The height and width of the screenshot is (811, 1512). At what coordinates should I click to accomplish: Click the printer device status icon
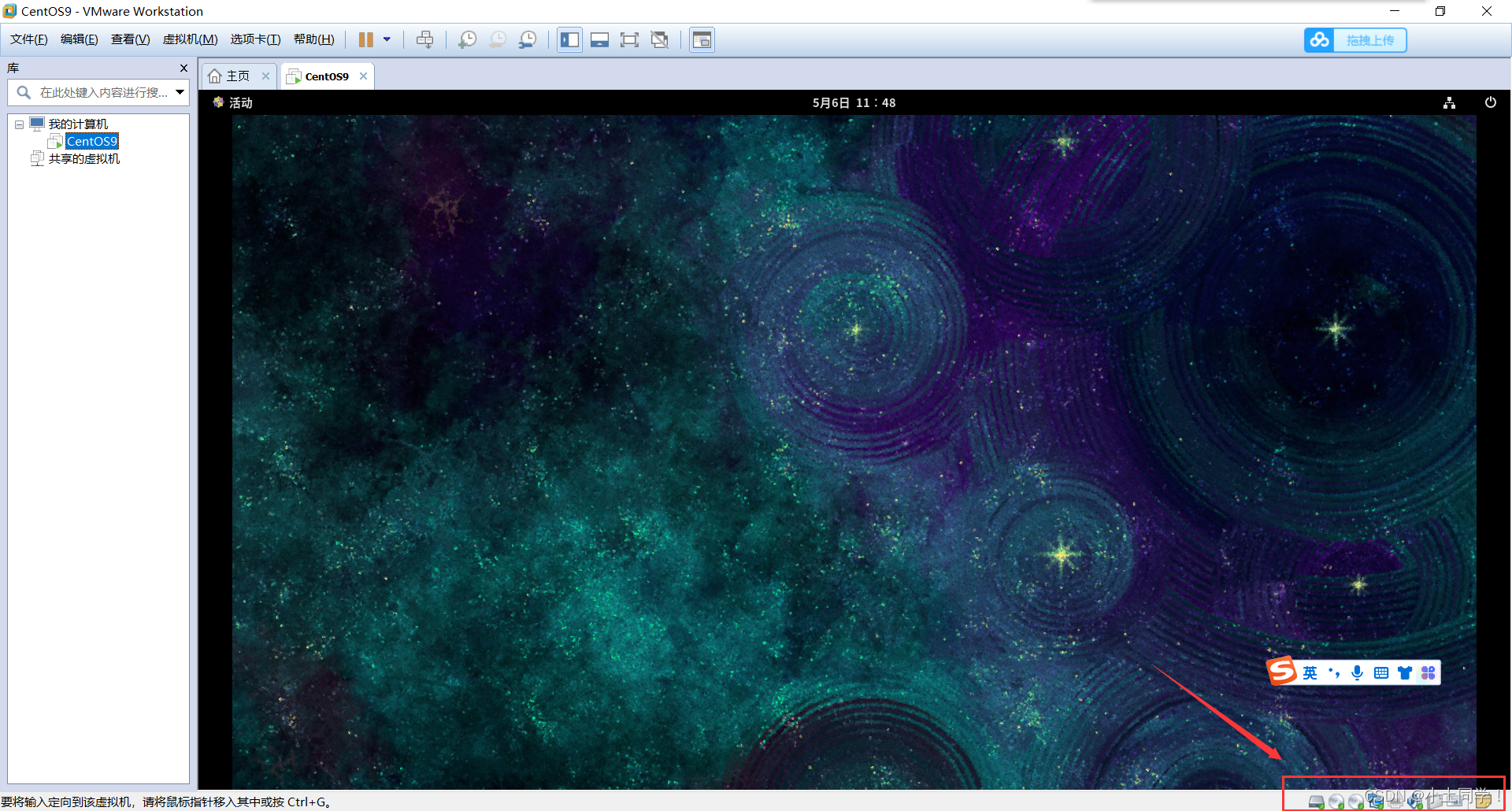pyautogui.click(x=1395, y=802)
